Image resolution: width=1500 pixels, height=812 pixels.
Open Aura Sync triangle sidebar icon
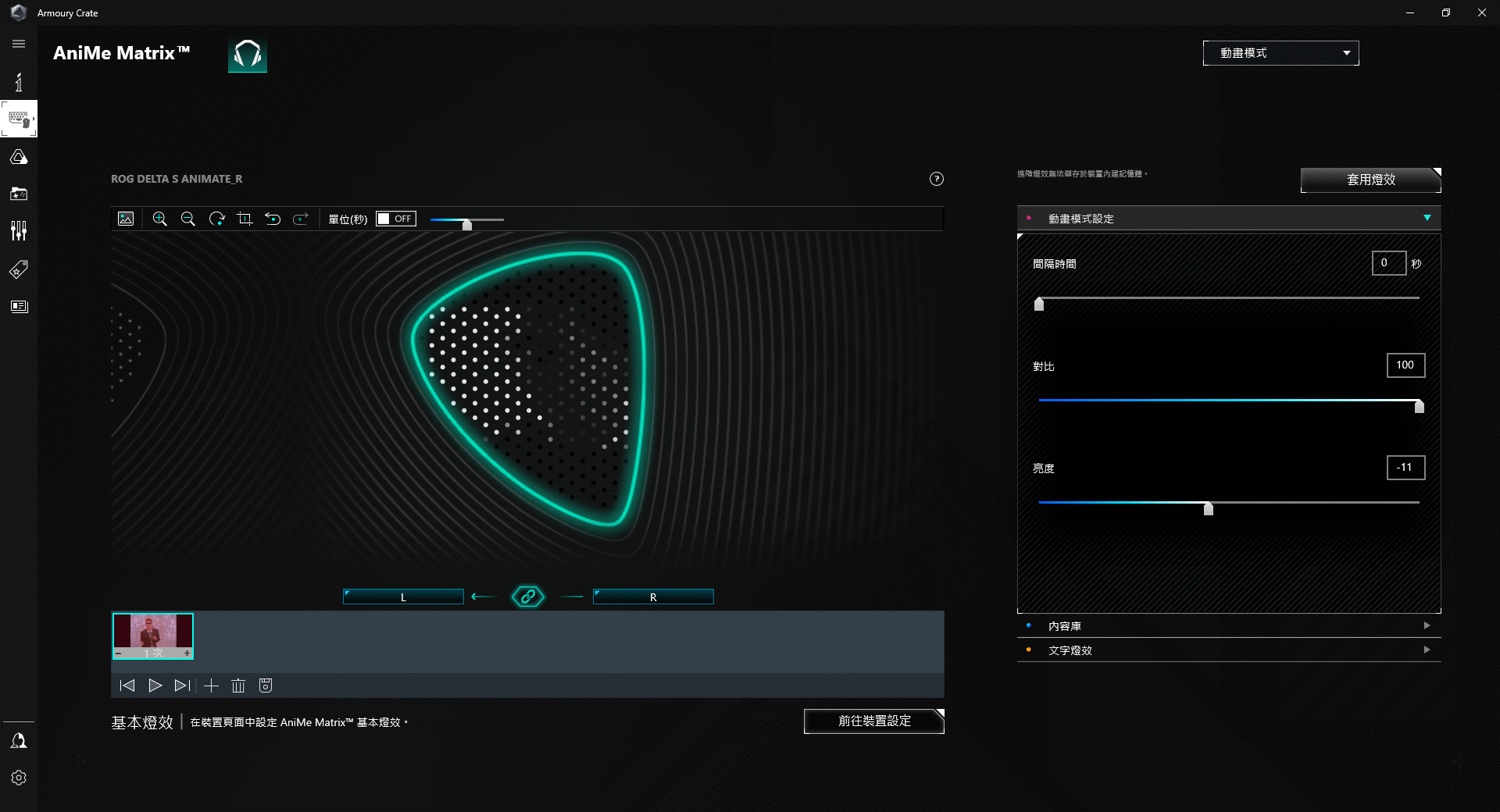coord(19,157)
